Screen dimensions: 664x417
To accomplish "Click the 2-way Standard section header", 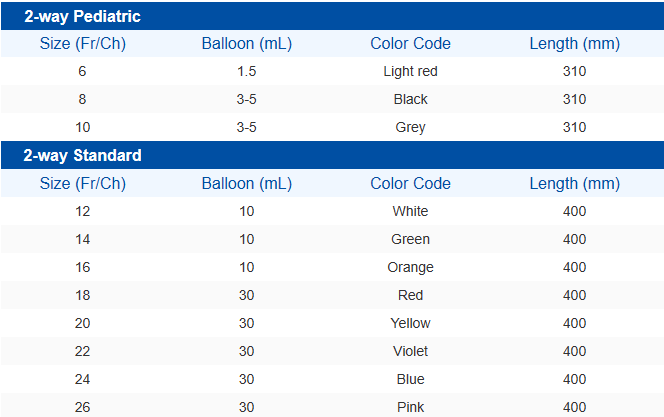I will pyautogui.click(x=82, y=156).
